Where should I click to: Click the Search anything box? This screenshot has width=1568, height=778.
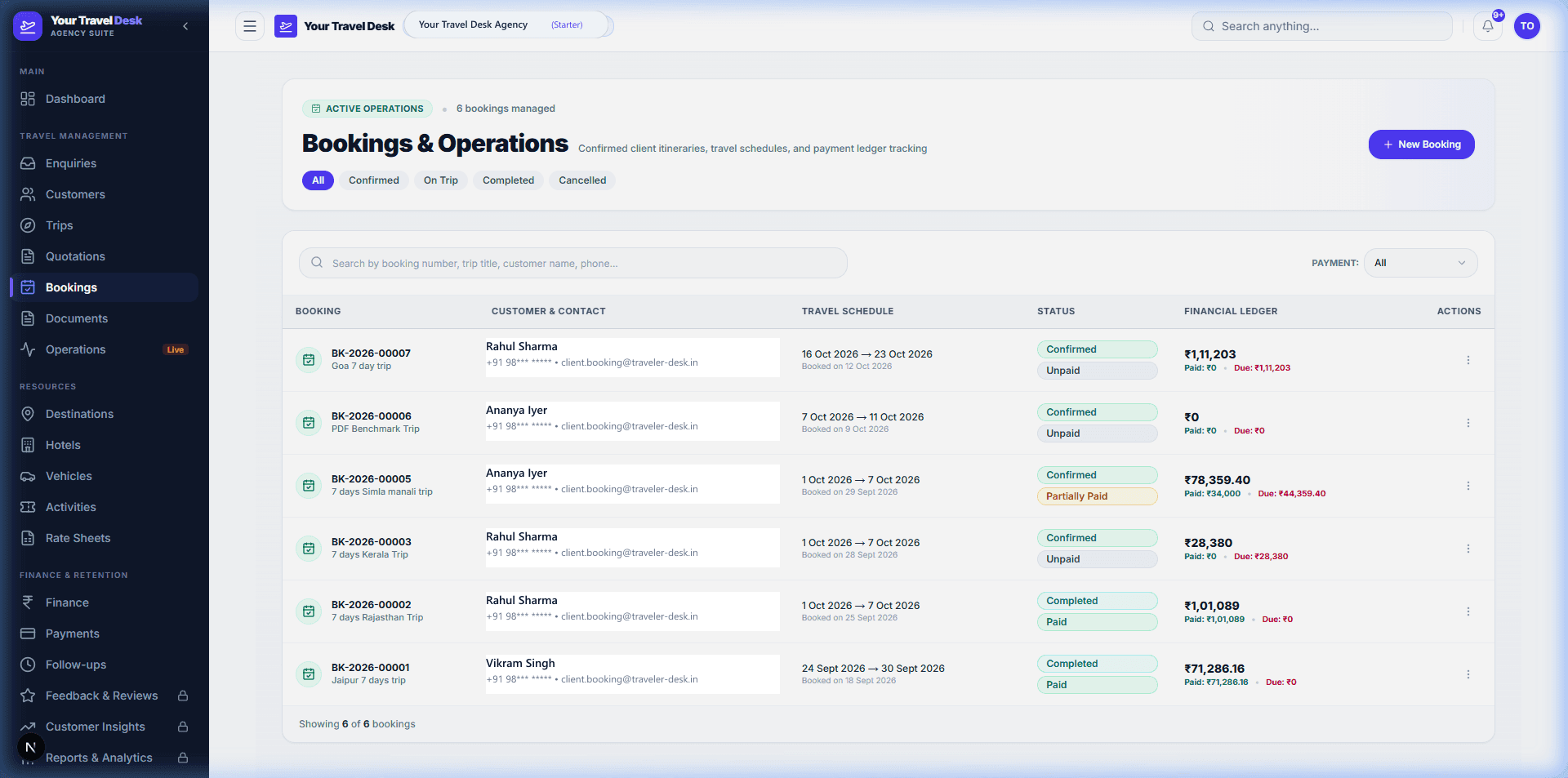(1321, 26)
